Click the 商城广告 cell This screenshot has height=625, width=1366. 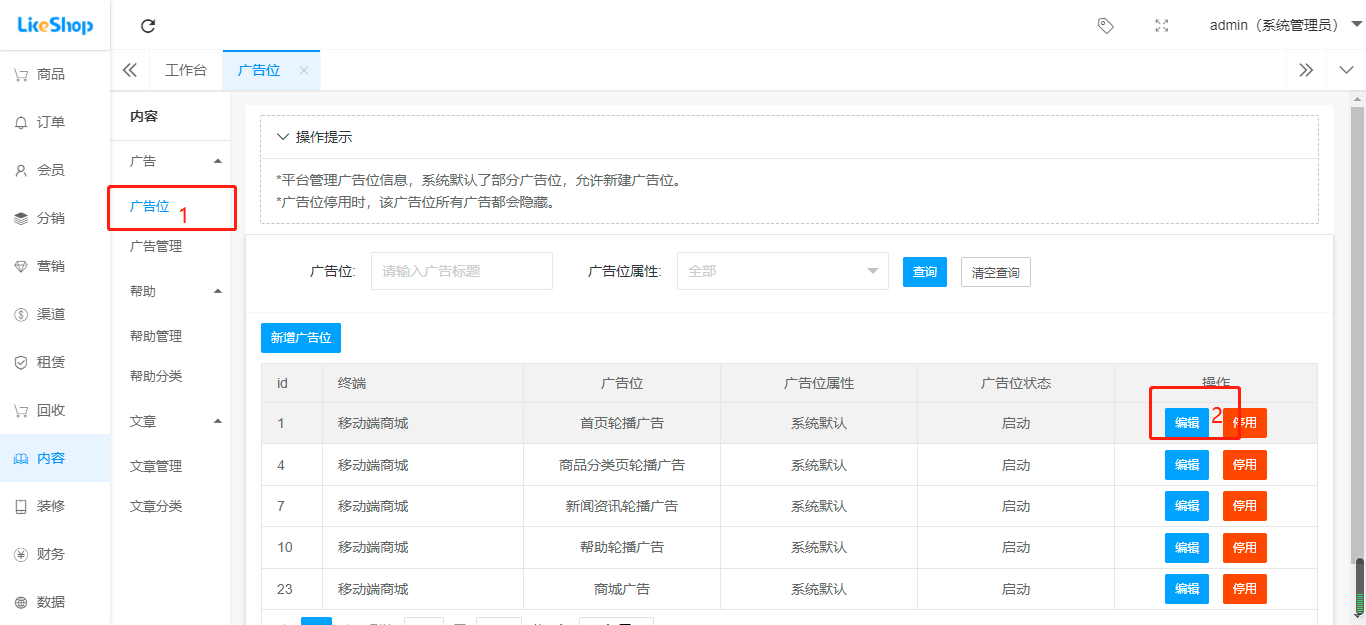pyautogui.click(x=622, y=589)
